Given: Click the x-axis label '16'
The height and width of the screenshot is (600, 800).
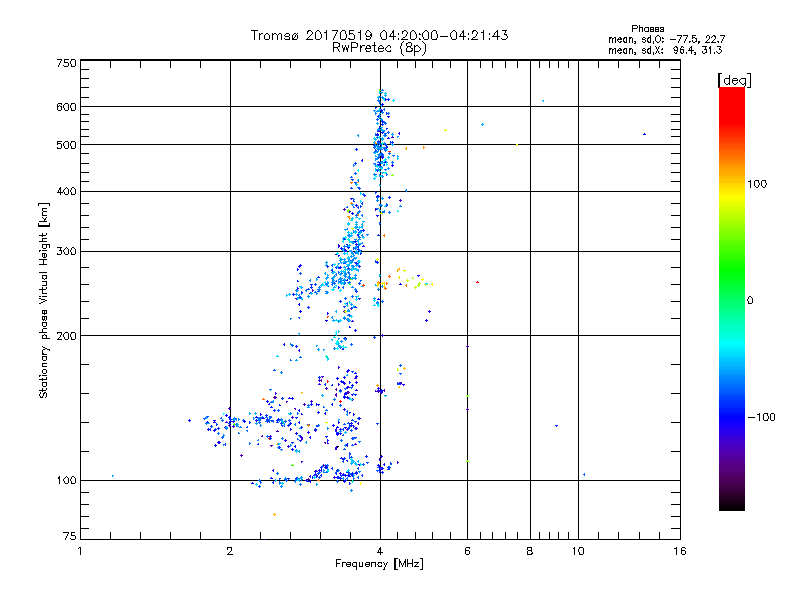Looking at the screenshot, I should pos(680,551).
